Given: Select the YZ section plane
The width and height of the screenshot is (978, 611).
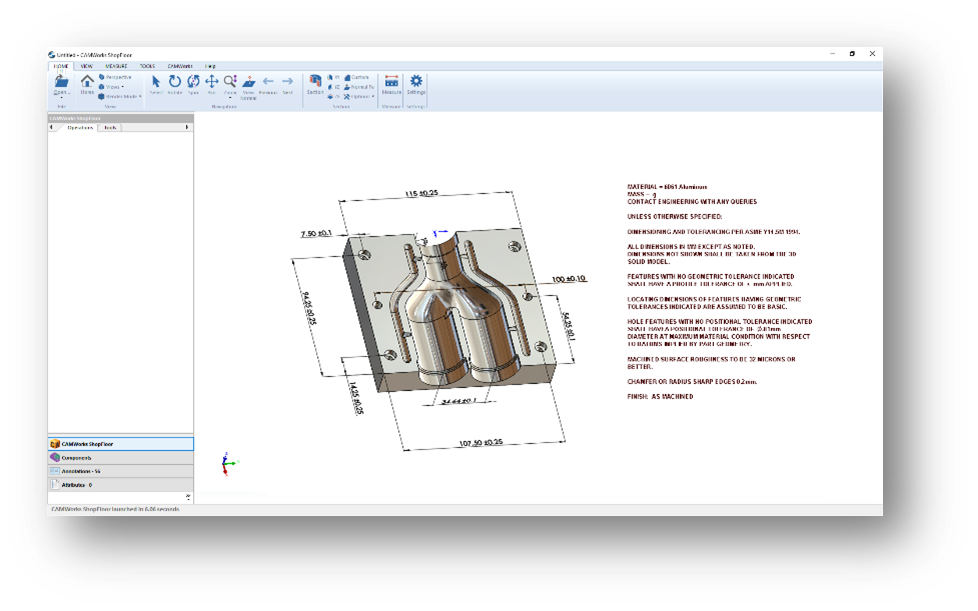Looking at the screenshot, I should (x=334, y=87).
